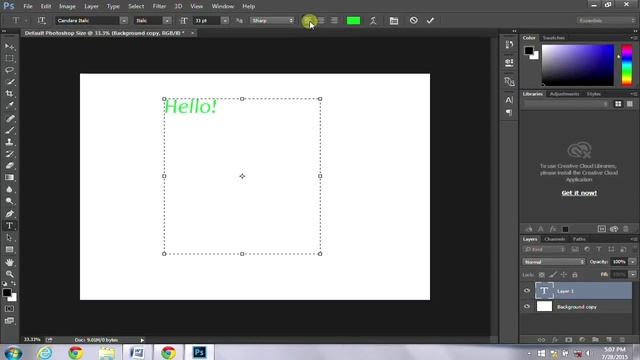The width and height of the screenshot is (640, 360).
Task: Click Add layer mask icon
Action: point(569,340)
